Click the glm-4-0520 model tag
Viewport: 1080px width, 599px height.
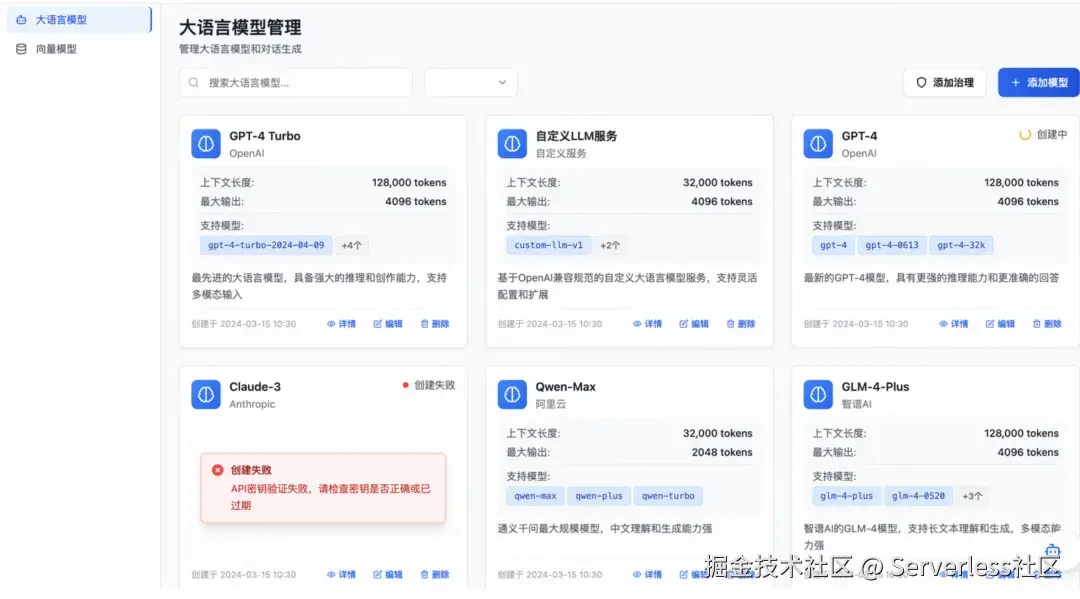click(918, 496)
